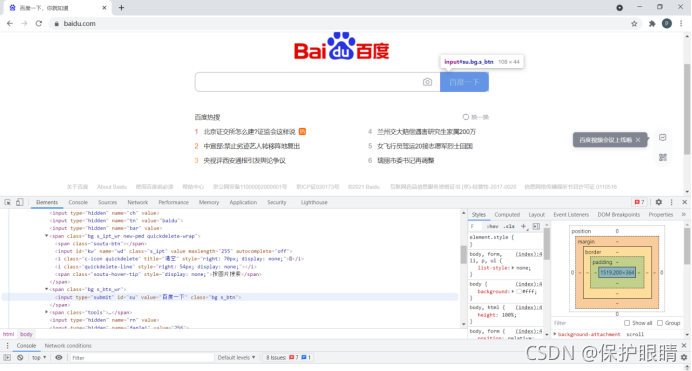The width and height of the screenshot is (692, 371).
Task: Open the About Baidu footer link
Action: [x=112, y=187]
